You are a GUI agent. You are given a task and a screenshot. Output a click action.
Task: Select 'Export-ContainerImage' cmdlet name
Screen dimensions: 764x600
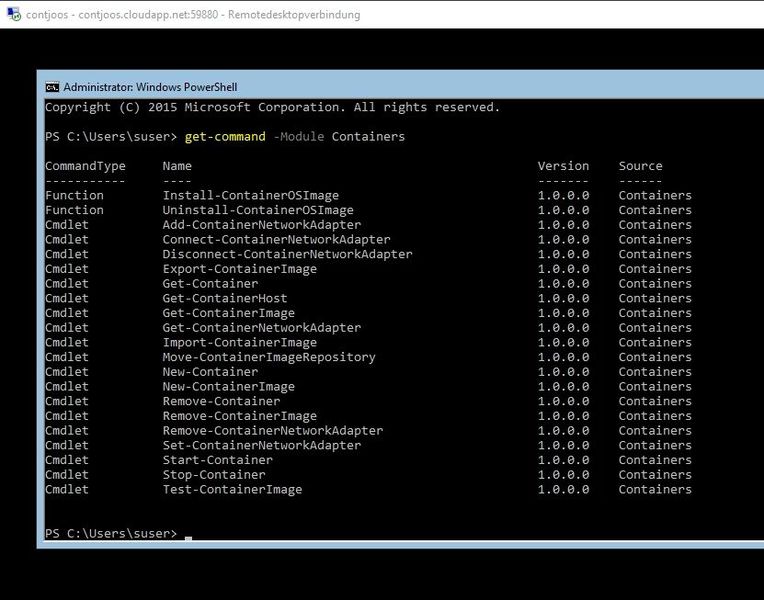coord(240,269)
